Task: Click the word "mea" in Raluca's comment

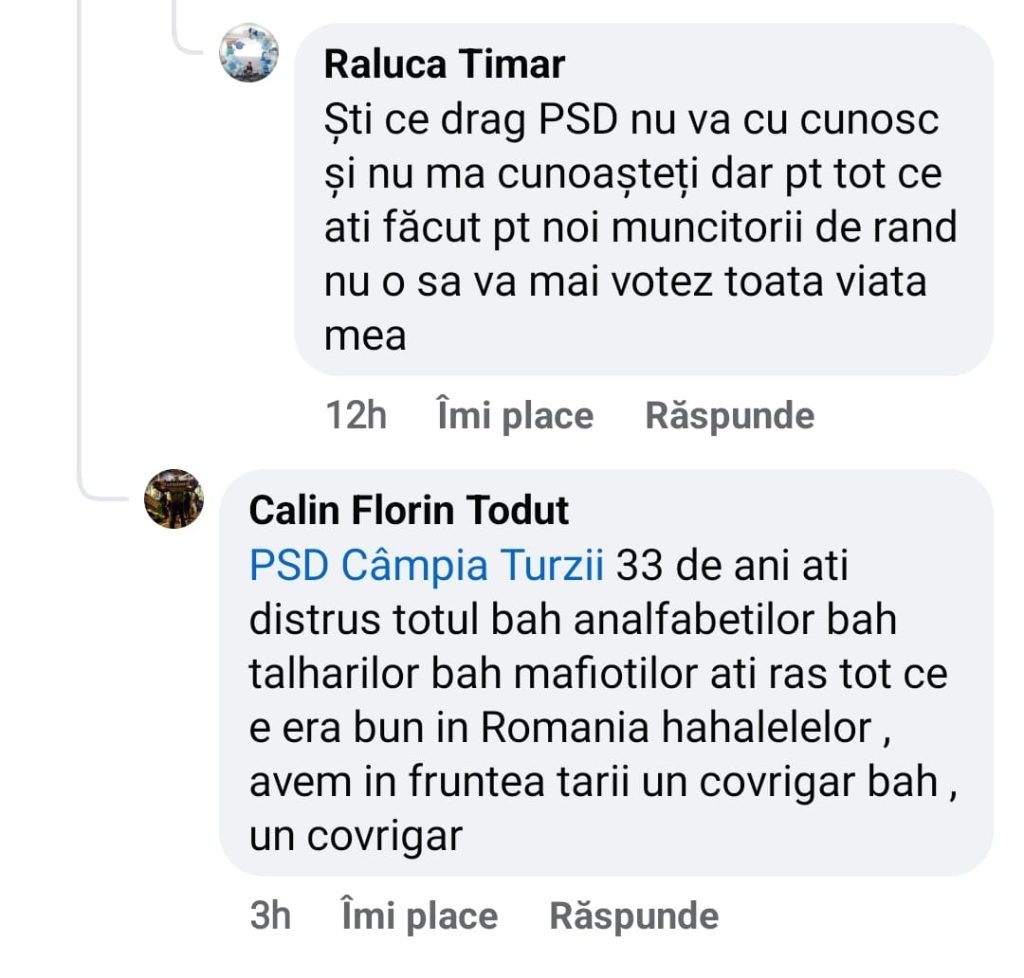Action: 365,336
